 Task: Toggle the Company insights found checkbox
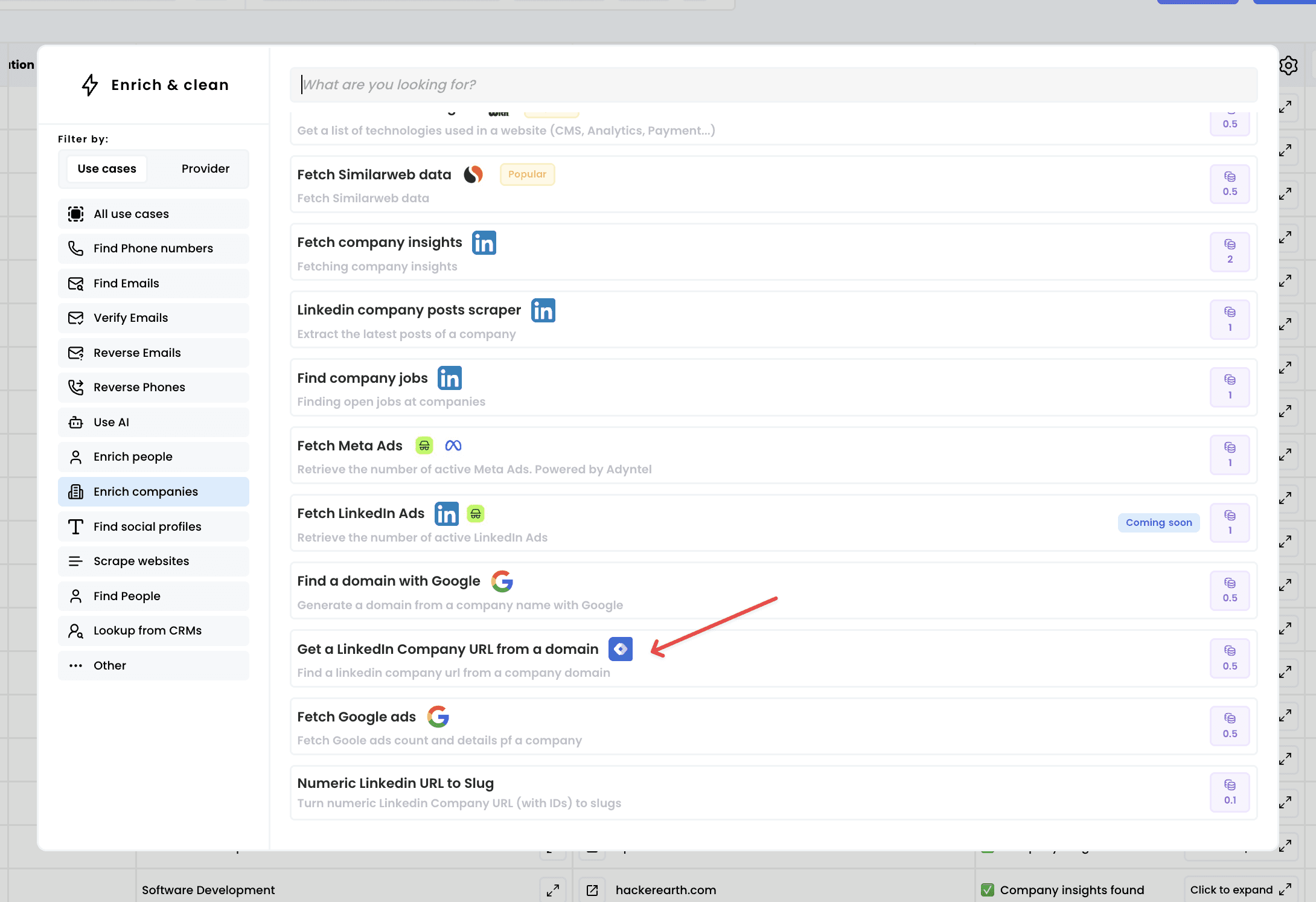[988, 890]
